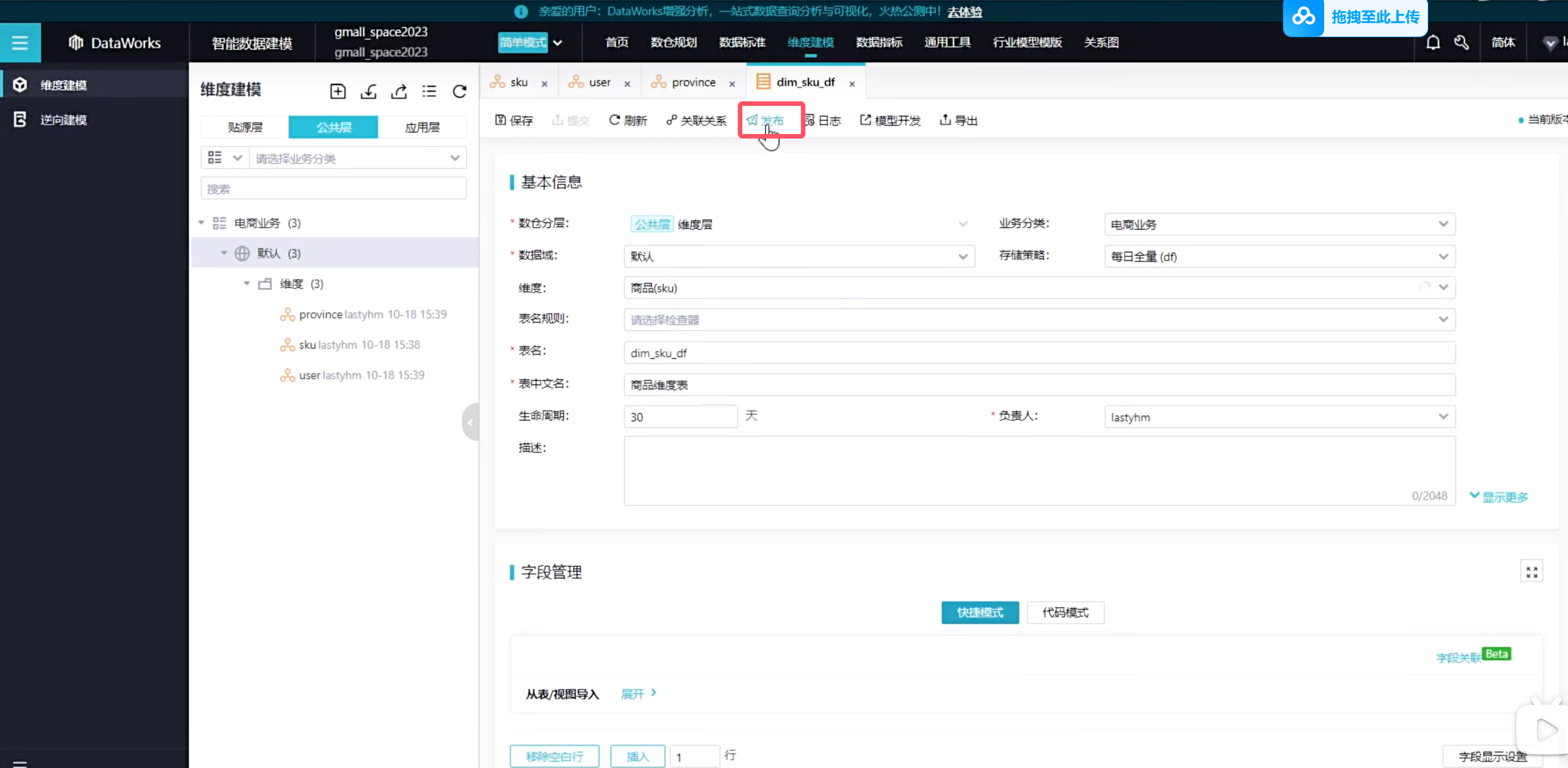Click the 保存 save toolbar button
This screenshot has width=1568, height=768.
tap(514, 120)
